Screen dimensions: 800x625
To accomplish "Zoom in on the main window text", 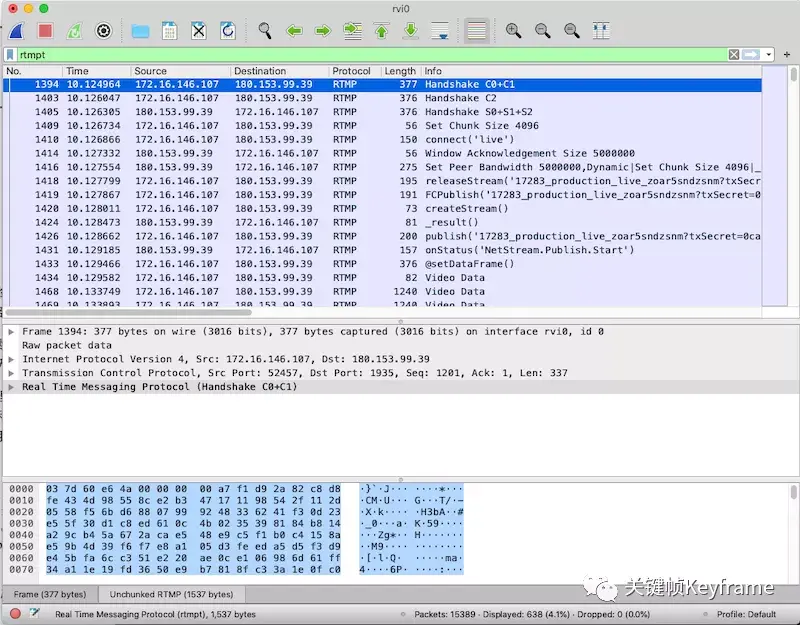I will 513,31.
